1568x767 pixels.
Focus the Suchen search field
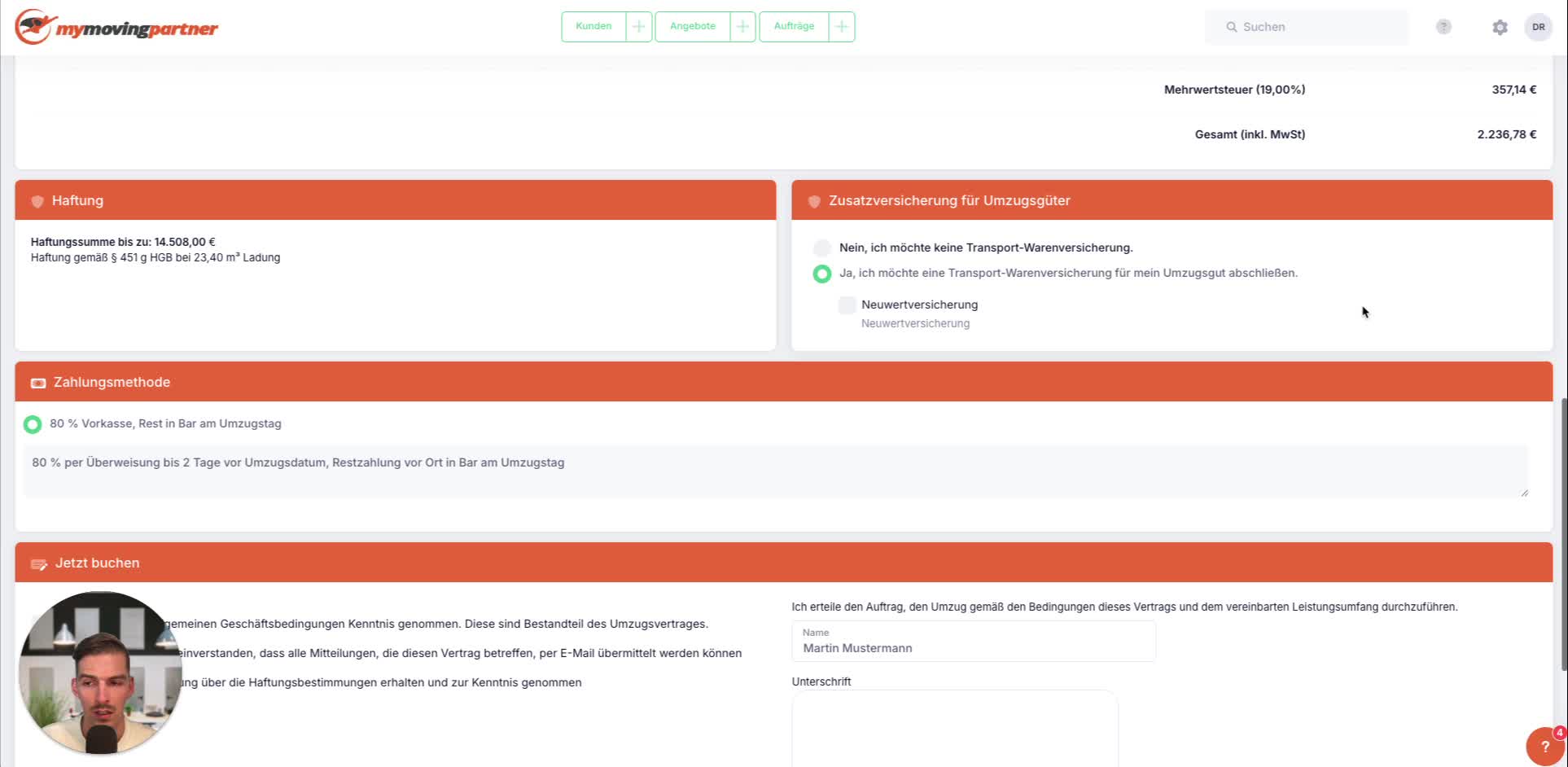(1307, 27)
